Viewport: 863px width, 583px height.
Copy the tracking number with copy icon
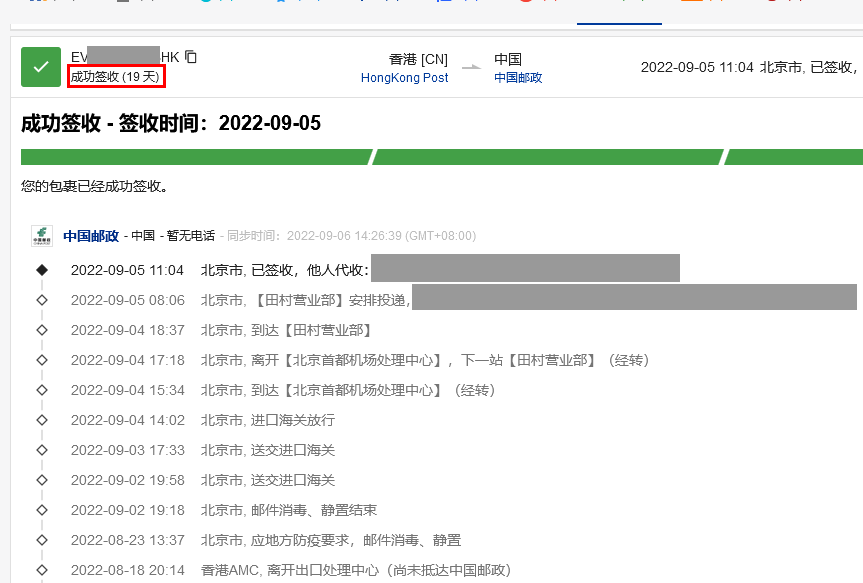tap(191, 57)
